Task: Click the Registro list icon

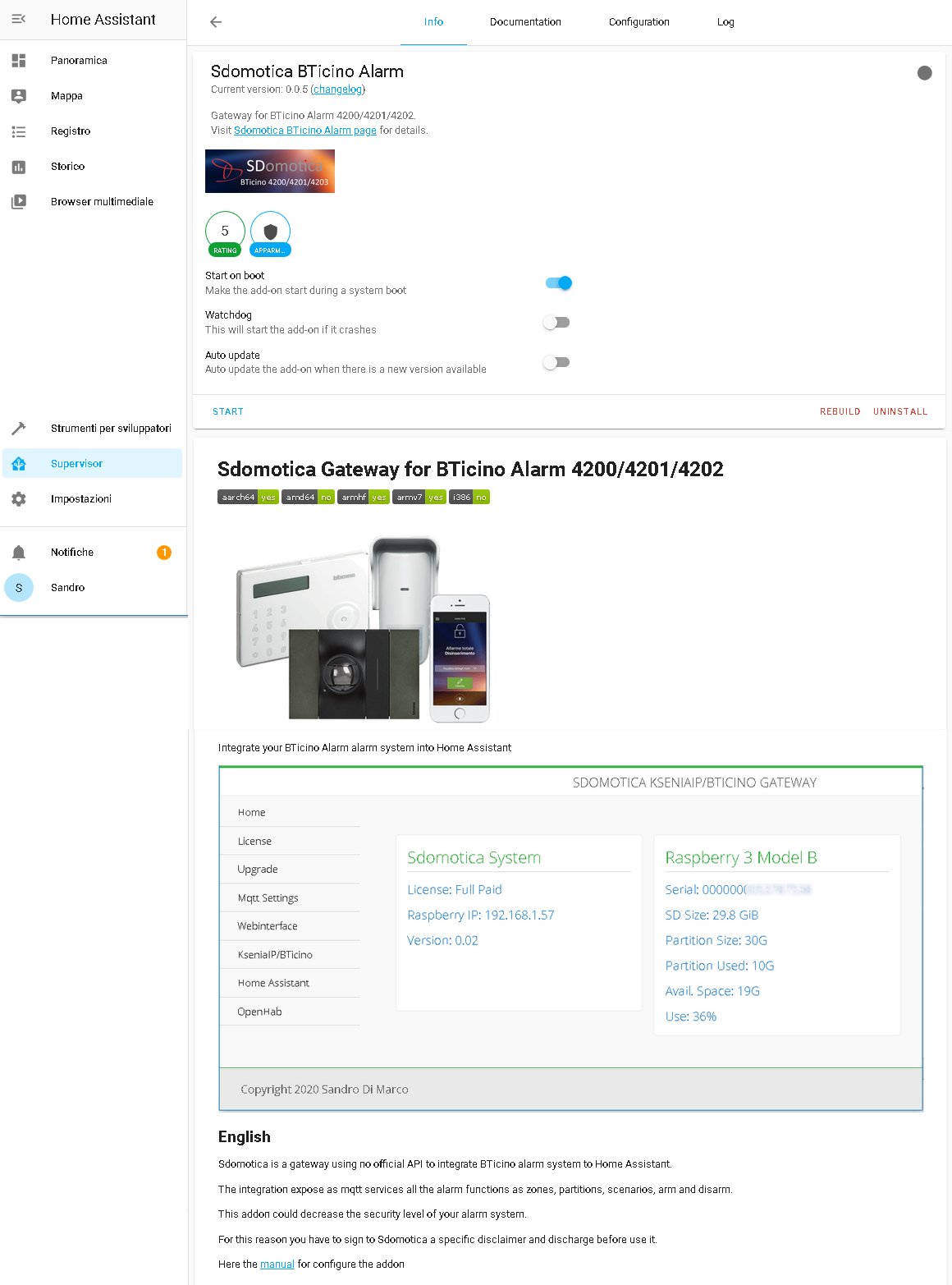Action: pos(19,131)
